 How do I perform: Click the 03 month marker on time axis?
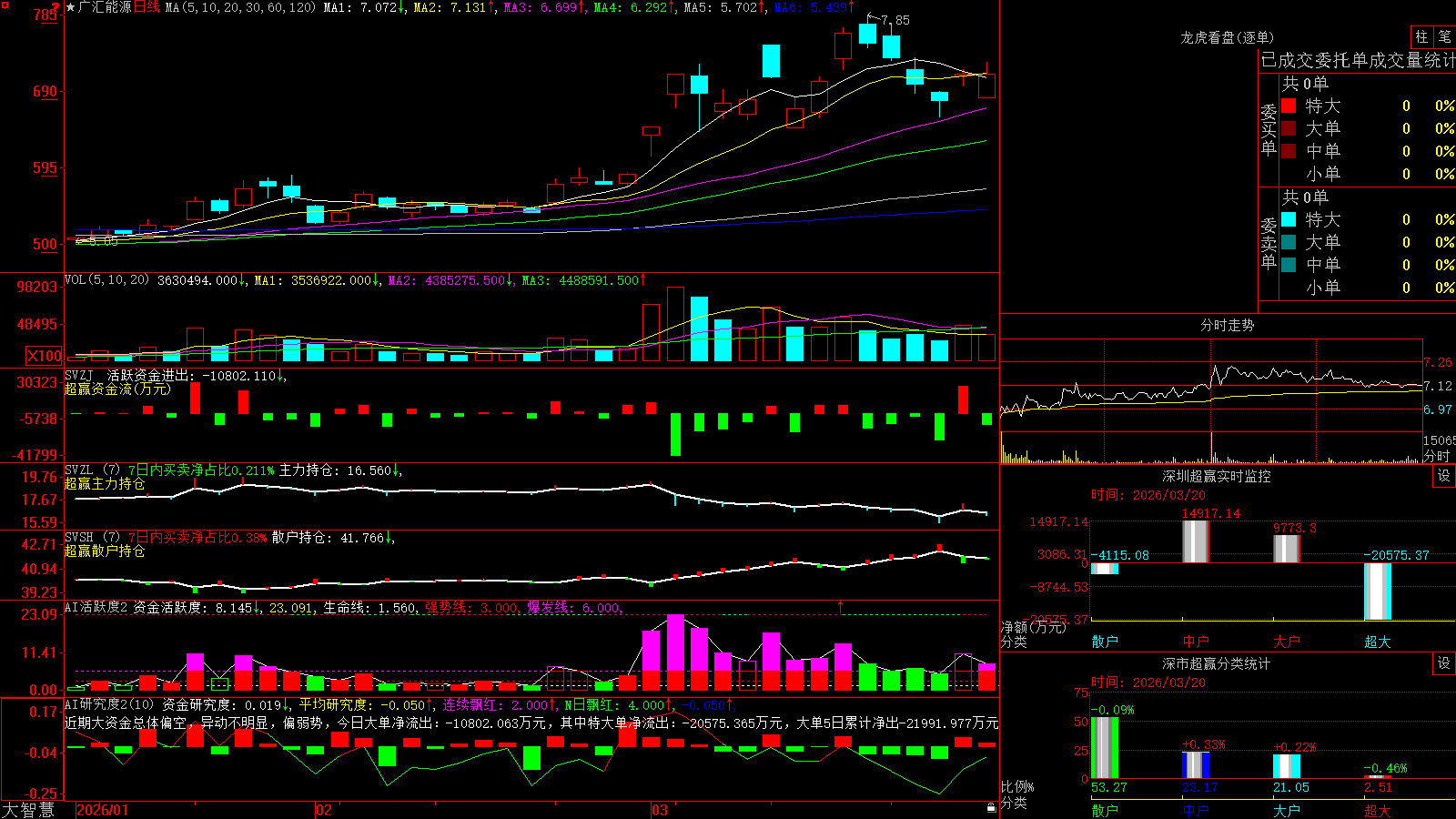click(660, 810)
